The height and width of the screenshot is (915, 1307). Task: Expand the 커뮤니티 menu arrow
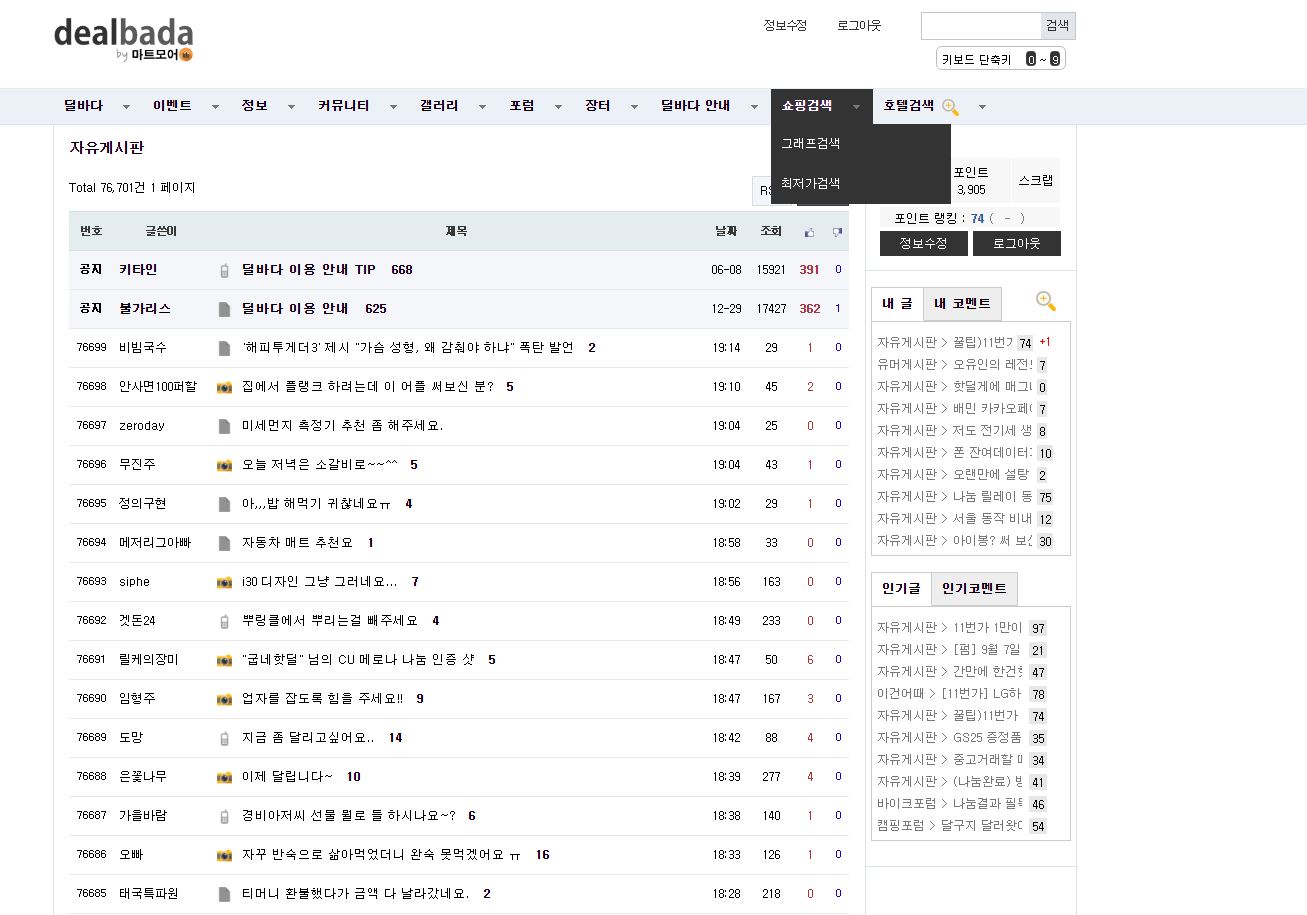tap(393, 107)
